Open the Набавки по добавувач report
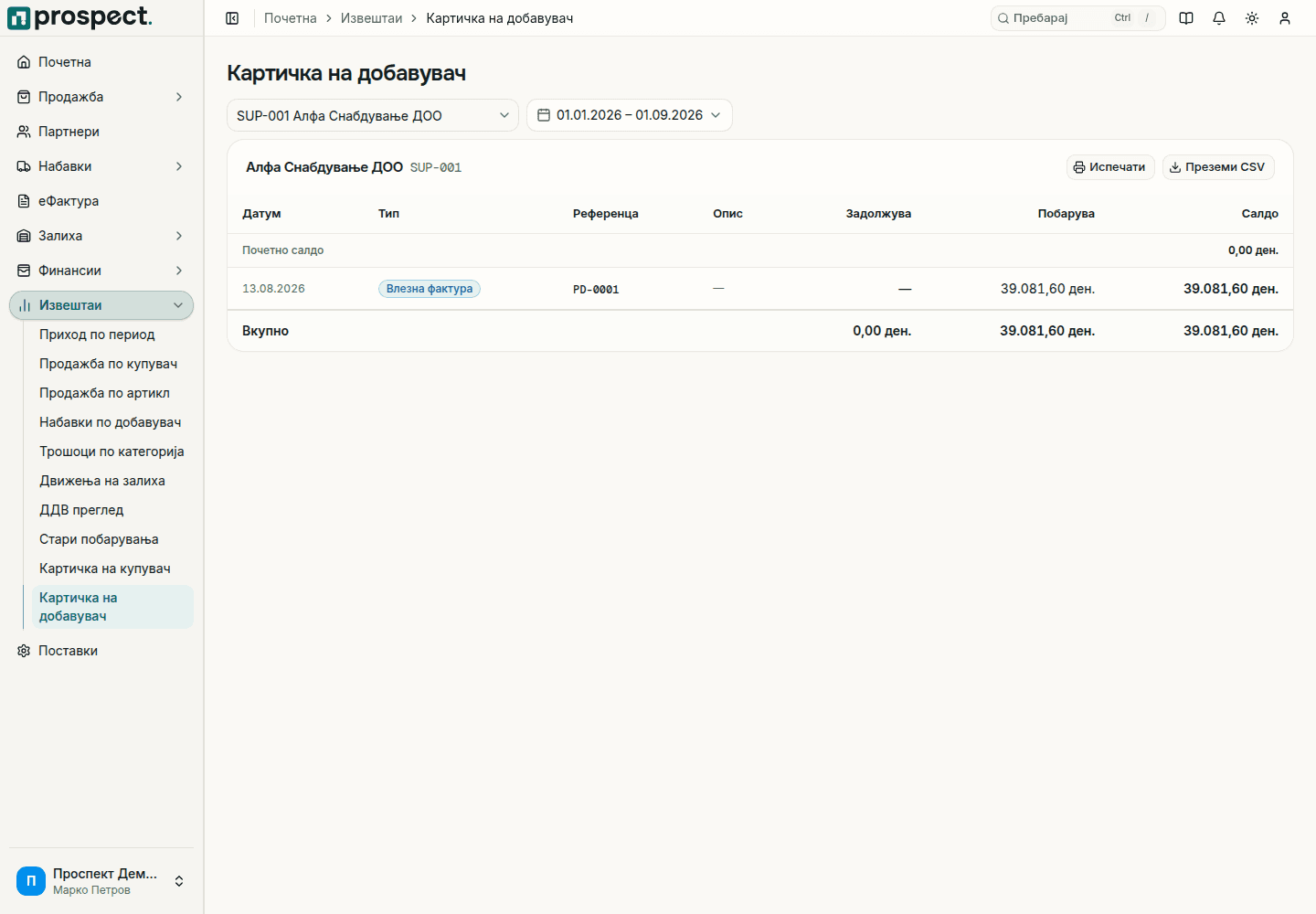The image size is (1316, 914). (x=112, y=422)
